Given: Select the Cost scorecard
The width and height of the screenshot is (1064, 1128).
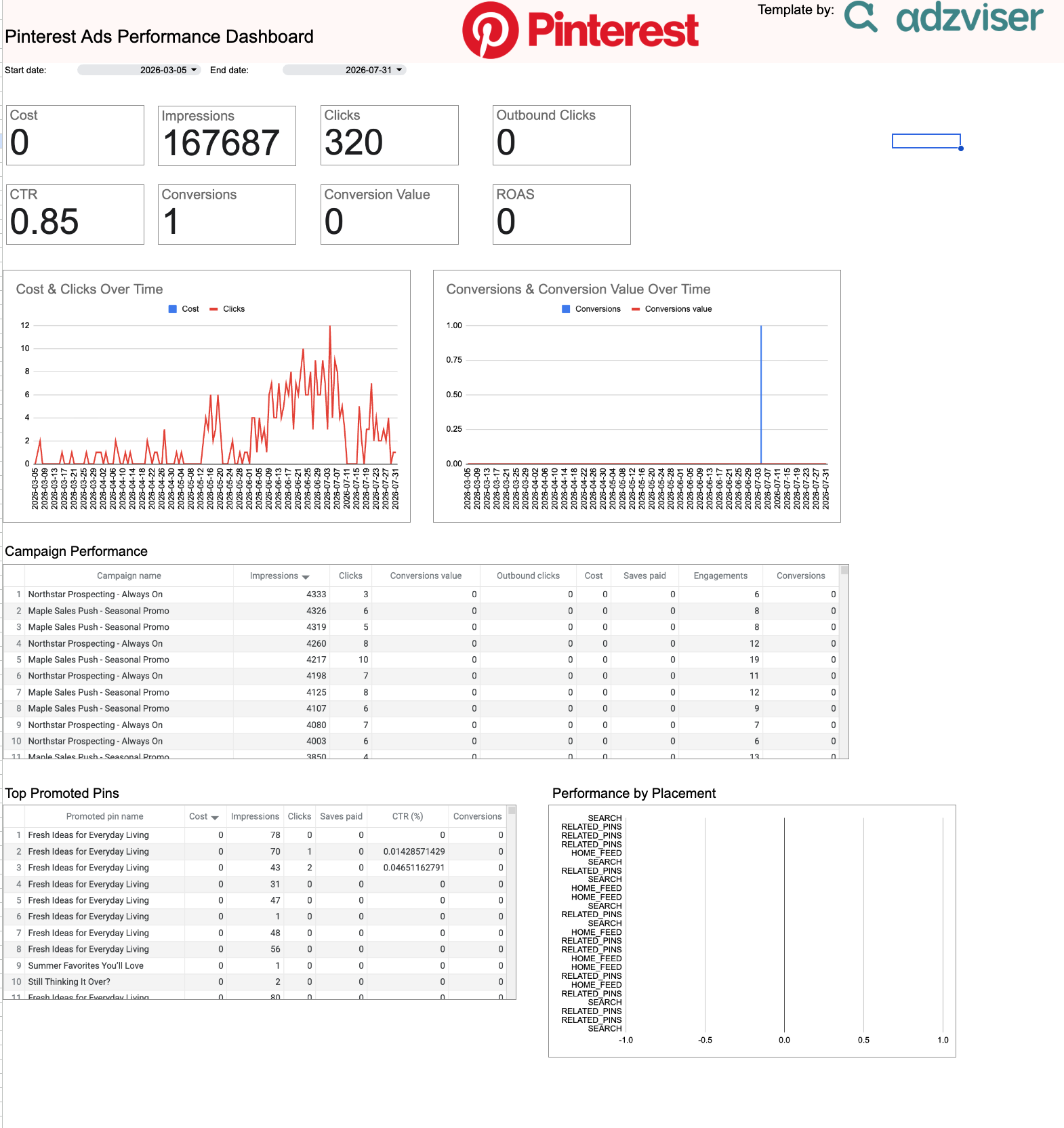Looking at the screenshot, I should click(x=75, y=135).
